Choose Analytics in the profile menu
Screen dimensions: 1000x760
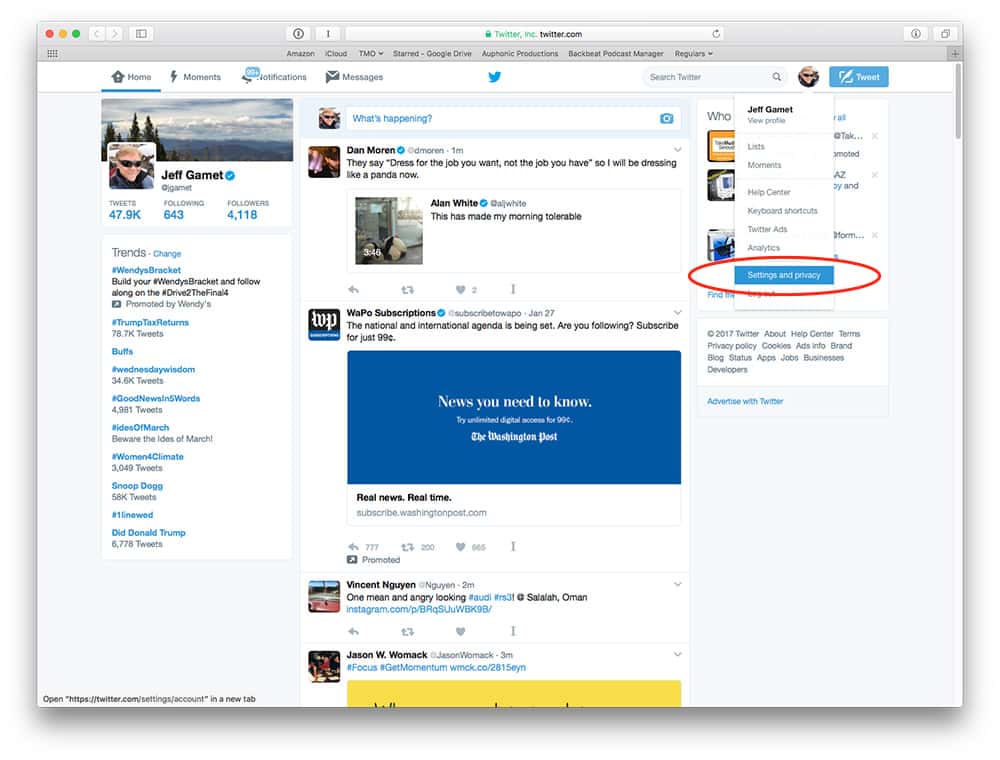(763, 248)
